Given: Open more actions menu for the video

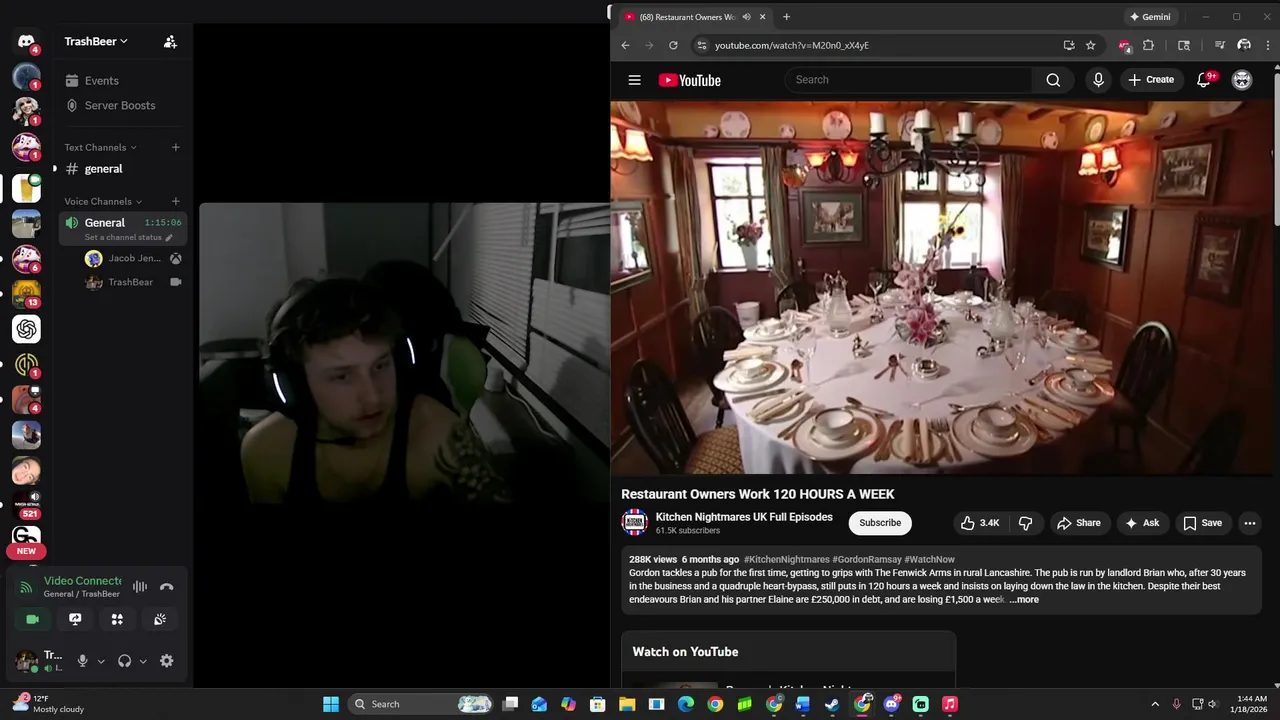Looking at the screenshot, I should 1249,523.
